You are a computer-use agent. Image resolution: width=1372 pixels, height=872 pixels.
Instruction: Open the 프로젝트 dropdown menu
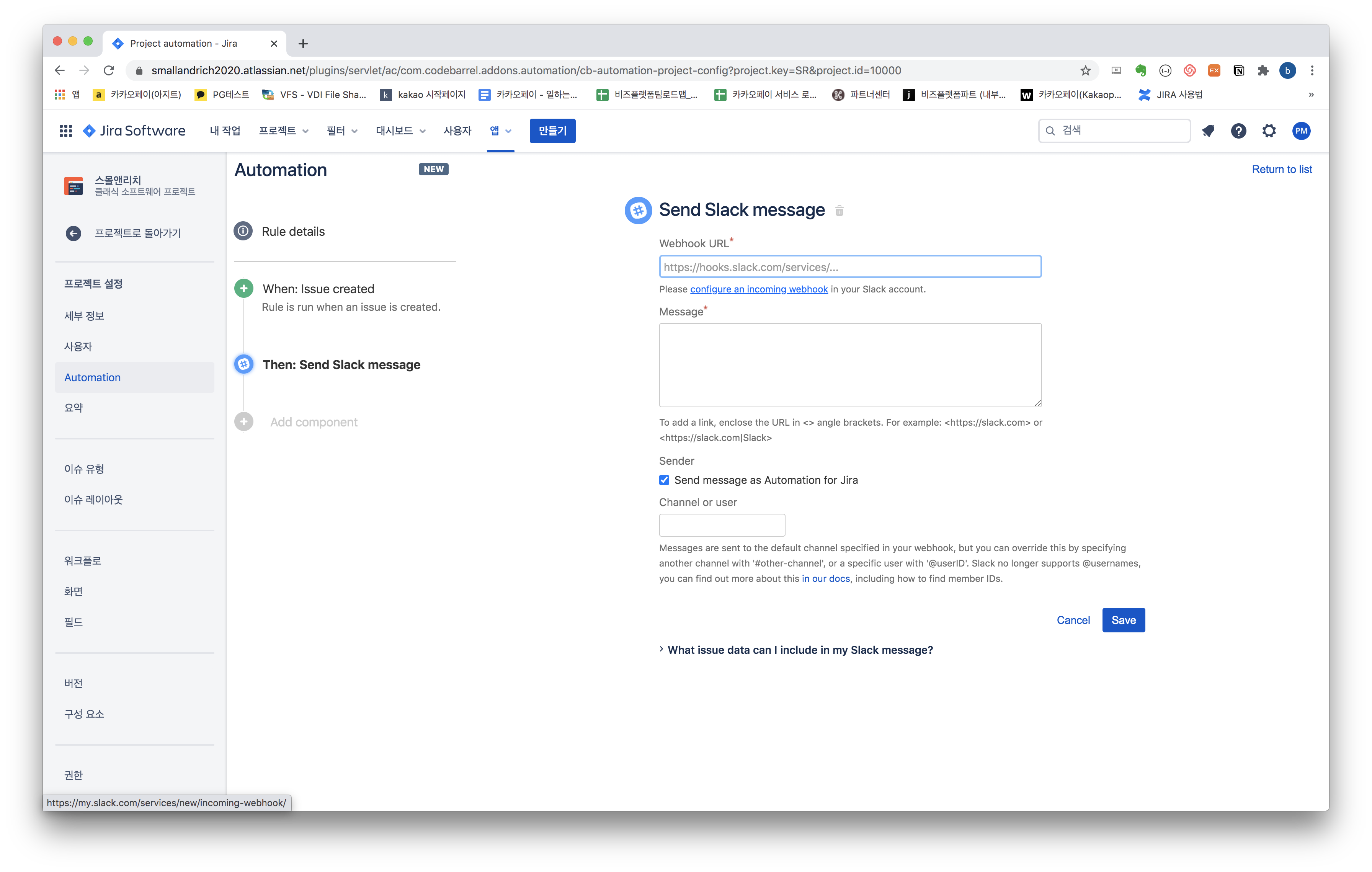click(284, 131)
